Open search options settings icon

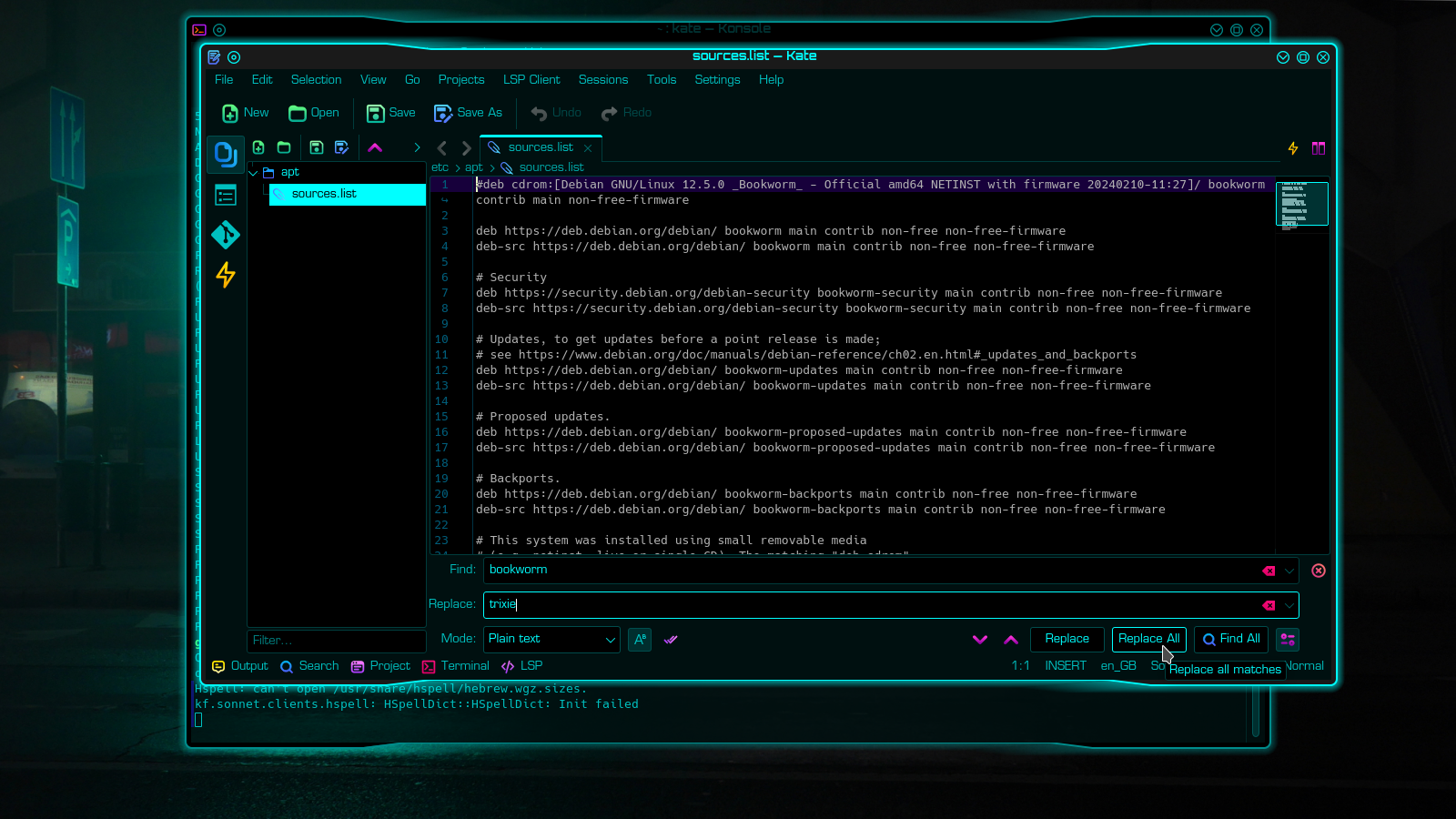click(x=1288, y=640)
